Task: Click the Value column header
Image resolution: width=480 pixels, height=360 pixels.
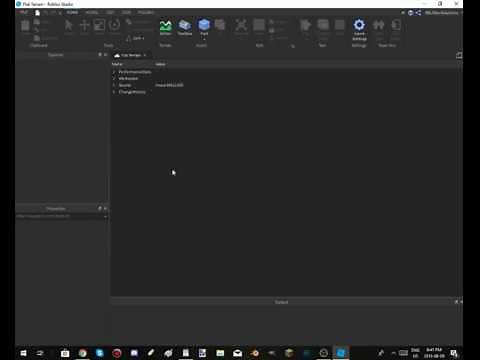Action: coord(160,64)
